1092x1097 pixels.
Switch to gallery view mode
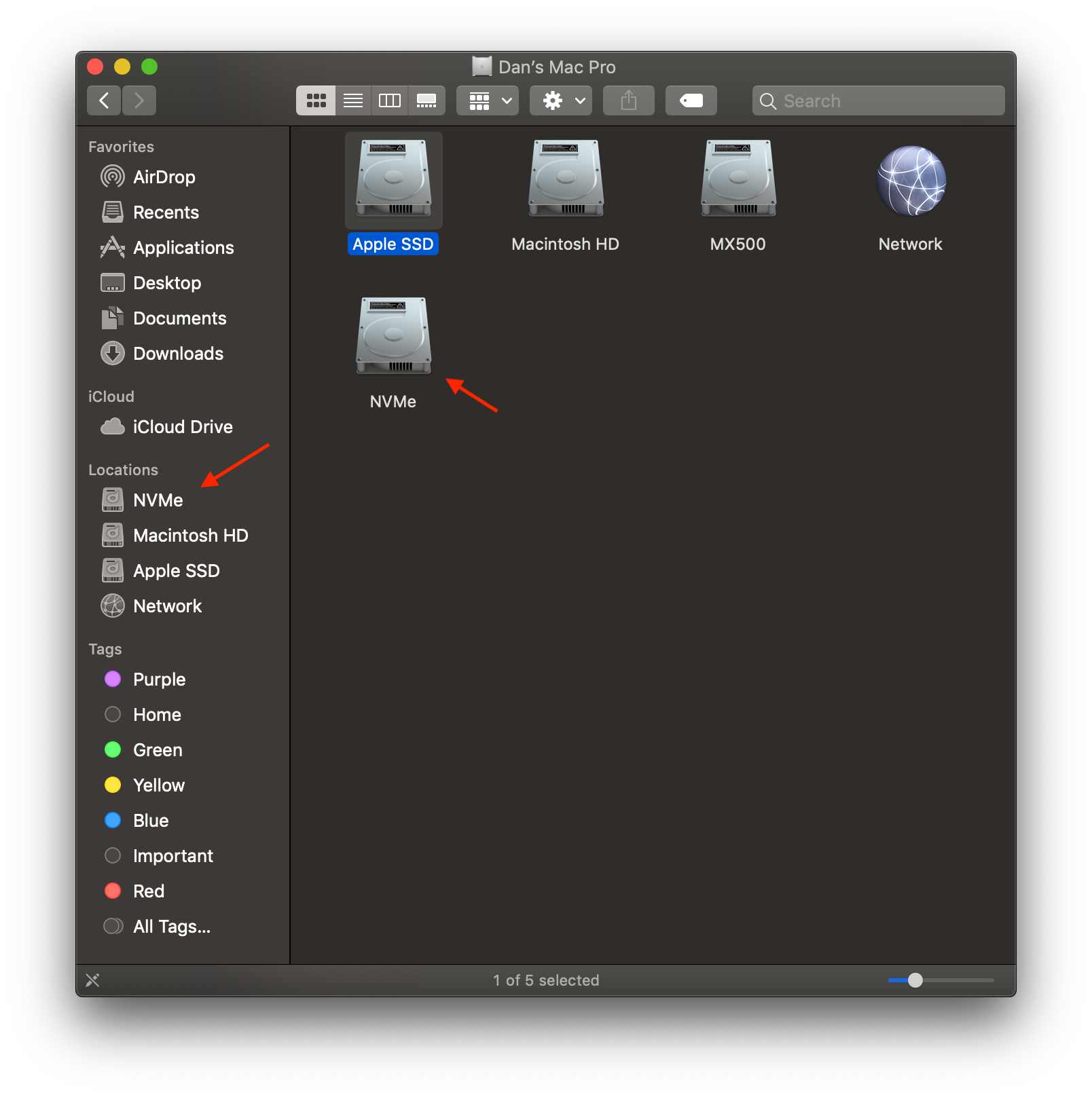click(x=426, y=100)
